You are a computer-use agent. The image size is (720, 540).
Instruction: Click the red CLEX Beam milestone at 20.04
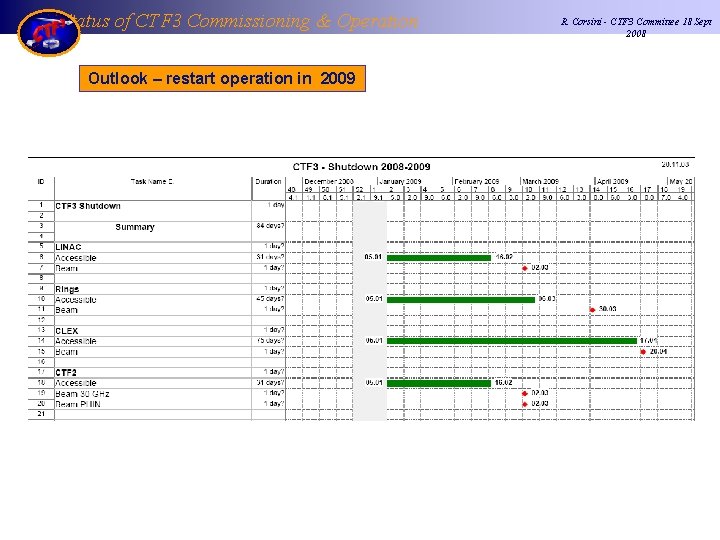[643, 352]
